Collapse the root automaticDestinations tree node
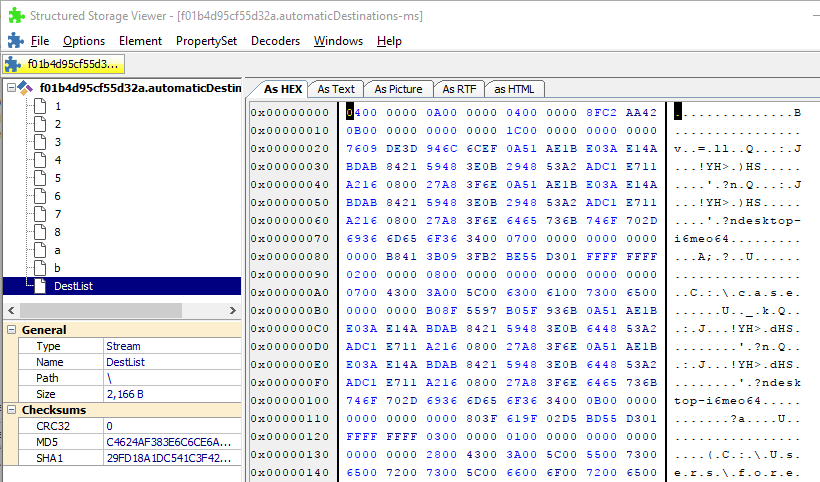The image size is (820, 482). [x=11, y=88]
